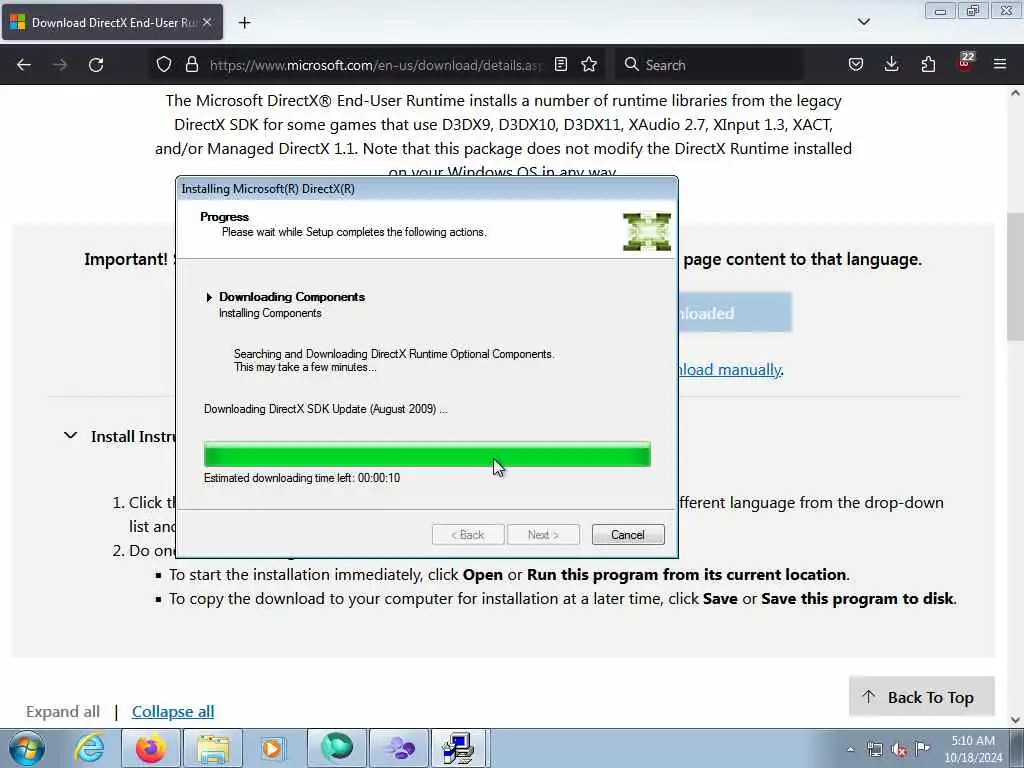The width and height of the screenshot is (1024, 768).
Task: Bookmark this page with the star
Action: tap(589, 65)
